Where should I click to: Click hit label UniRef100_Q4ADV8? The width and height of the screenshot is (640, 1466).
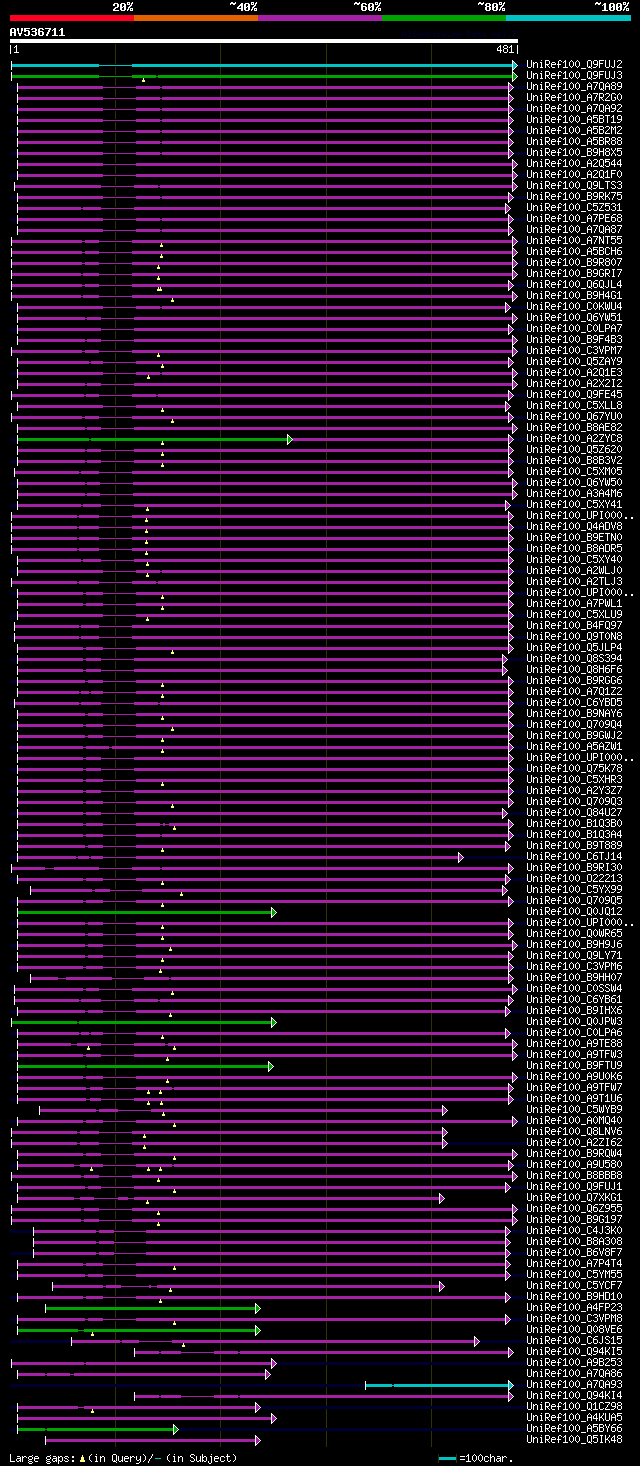(575, 526)
